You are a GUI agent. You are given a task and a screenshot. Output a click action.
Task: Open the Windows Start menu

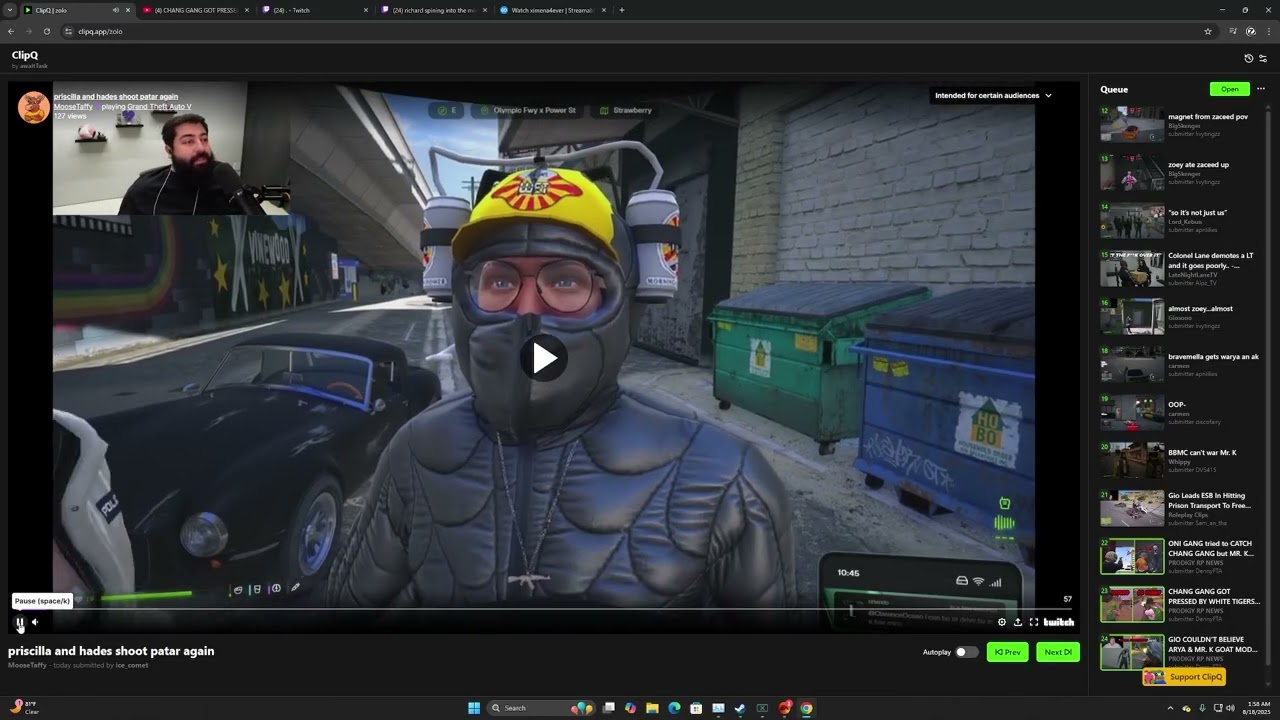coord(474,708)
